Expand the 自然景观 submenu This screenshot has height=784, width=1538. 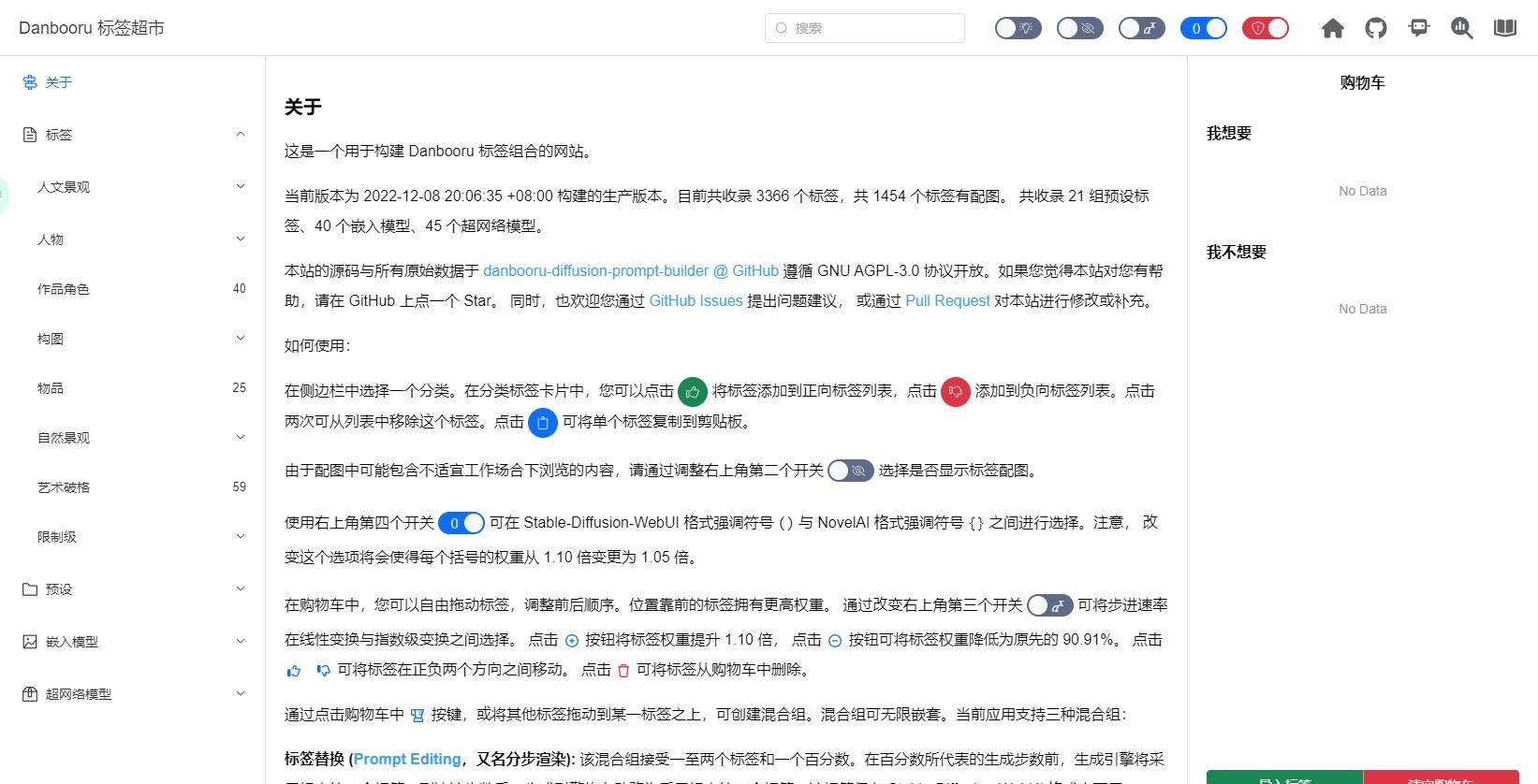point(133,438)
